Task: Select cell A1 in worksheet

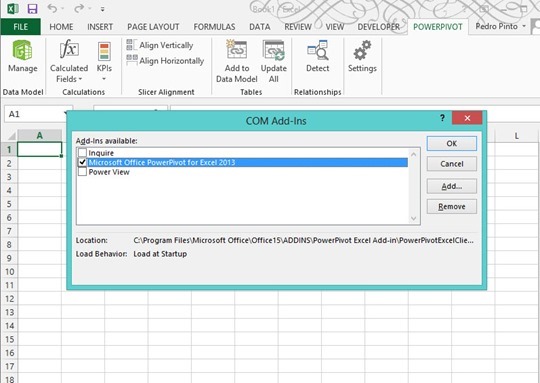Action: (40, 149)
